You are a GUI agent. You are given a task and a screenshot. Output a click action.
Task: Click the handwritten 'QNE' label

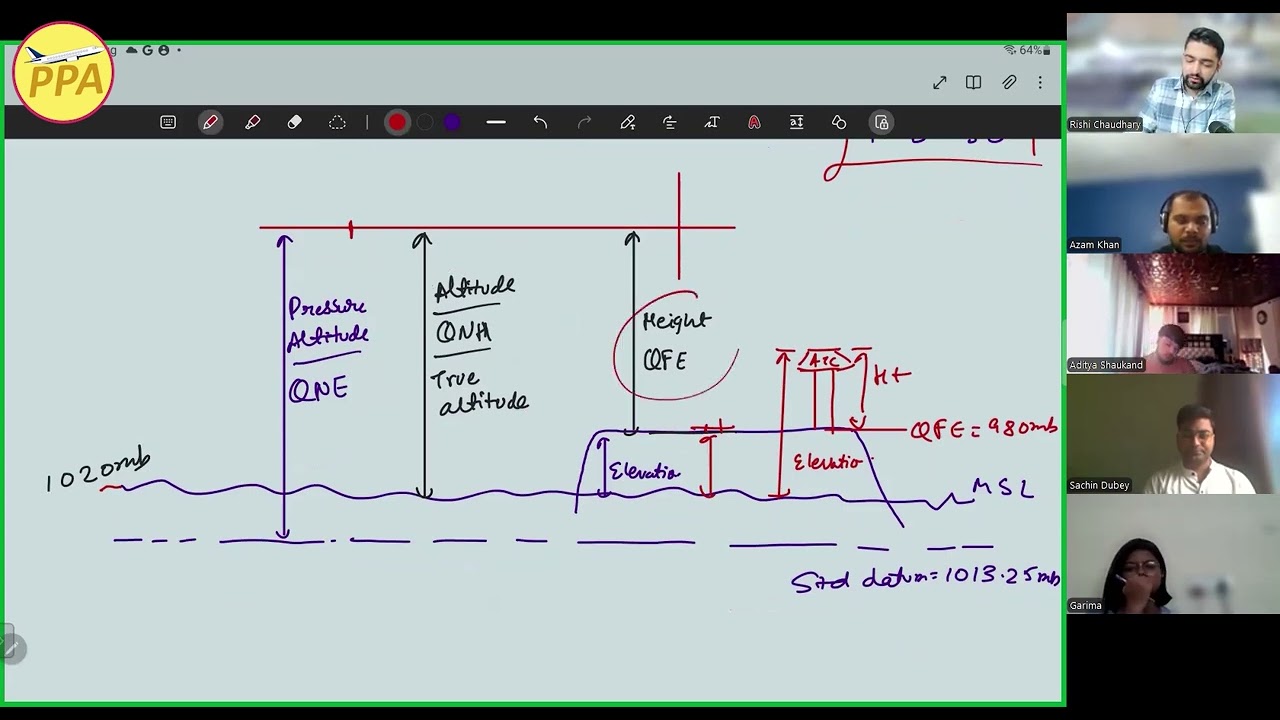click(318, 389)
